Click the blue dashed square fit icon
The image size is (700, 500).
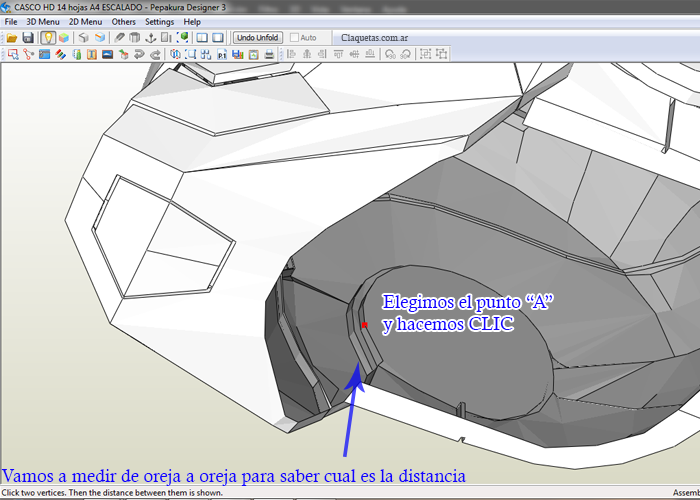click(191, 54)
